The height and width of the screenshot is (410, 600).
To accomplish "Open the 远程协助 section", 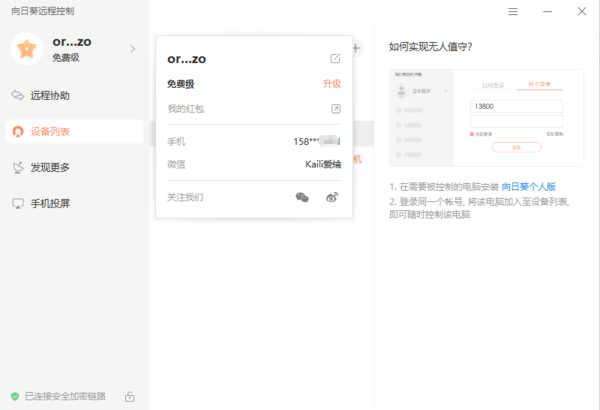I will 50,96.
